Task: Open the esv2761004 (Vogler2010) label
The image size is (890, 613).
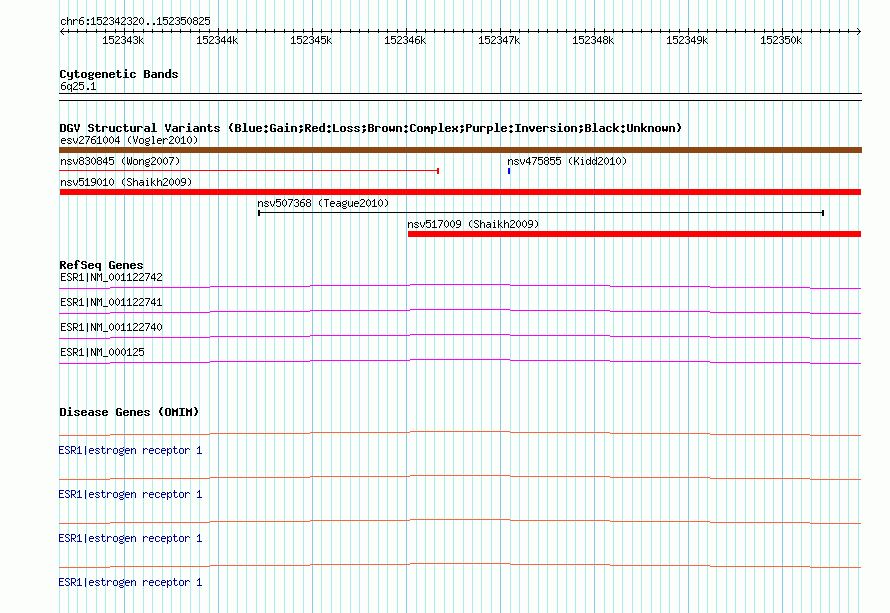Action: coord(129,140)
